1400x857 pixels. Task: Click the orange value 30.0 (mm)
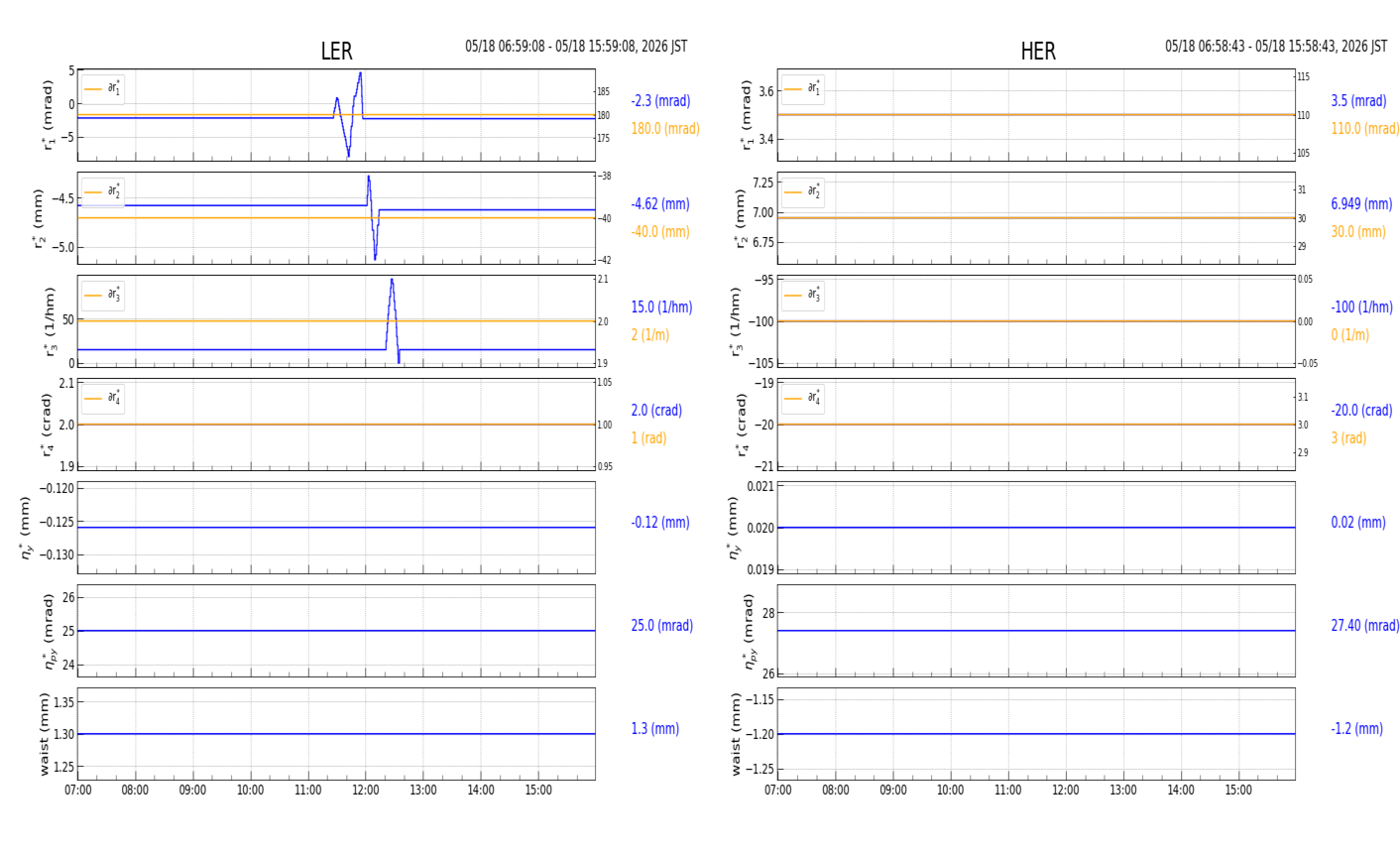pyautogui.click(x=1358, y=232)
